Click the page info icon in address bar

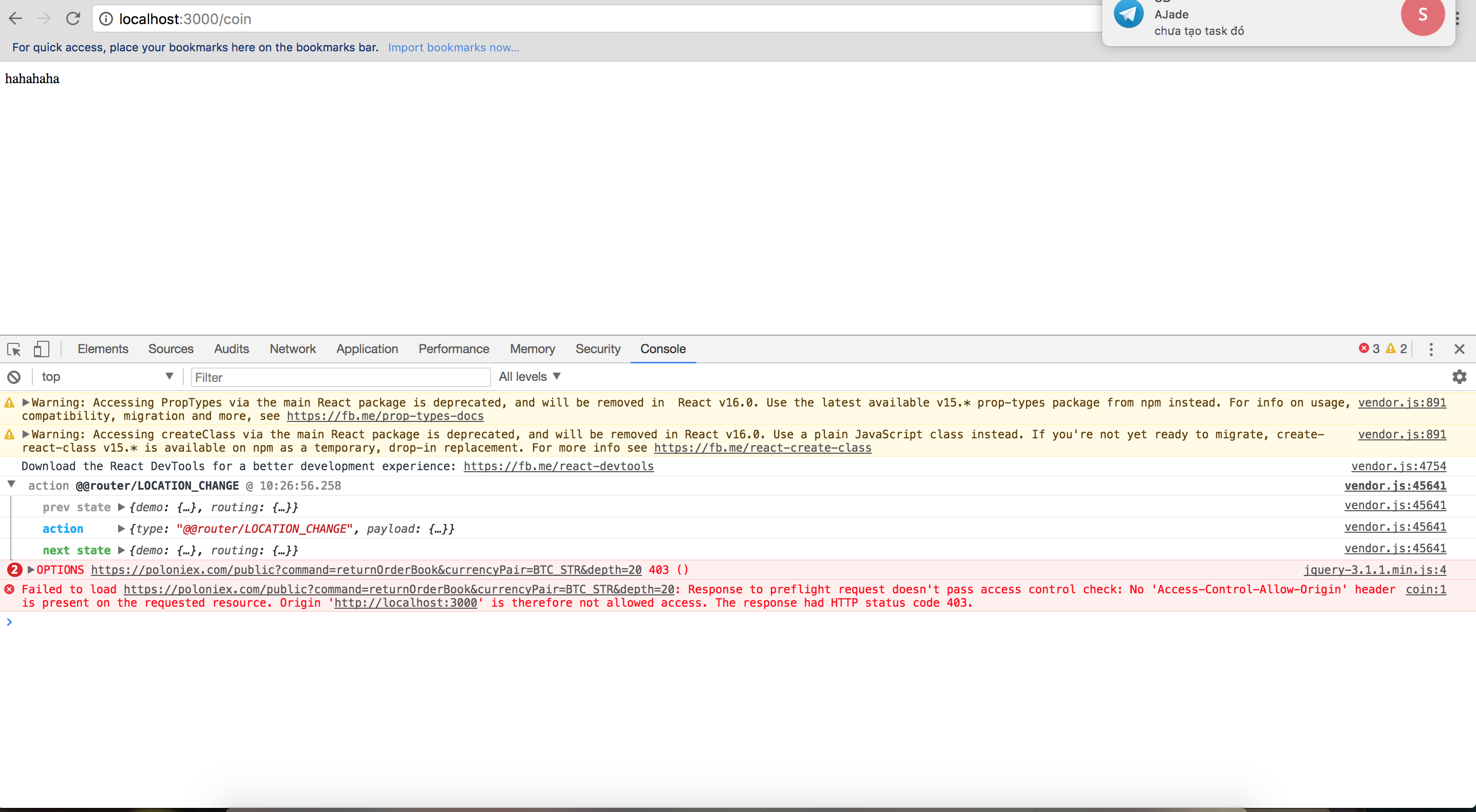point(106,18)
